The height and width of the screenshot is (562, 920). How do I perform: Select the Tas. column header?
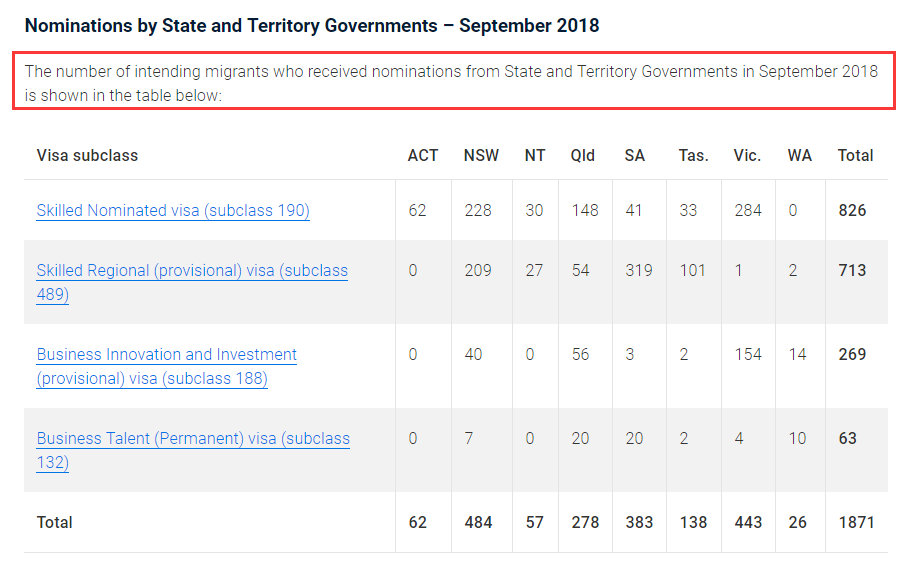[x=693, y=156]
